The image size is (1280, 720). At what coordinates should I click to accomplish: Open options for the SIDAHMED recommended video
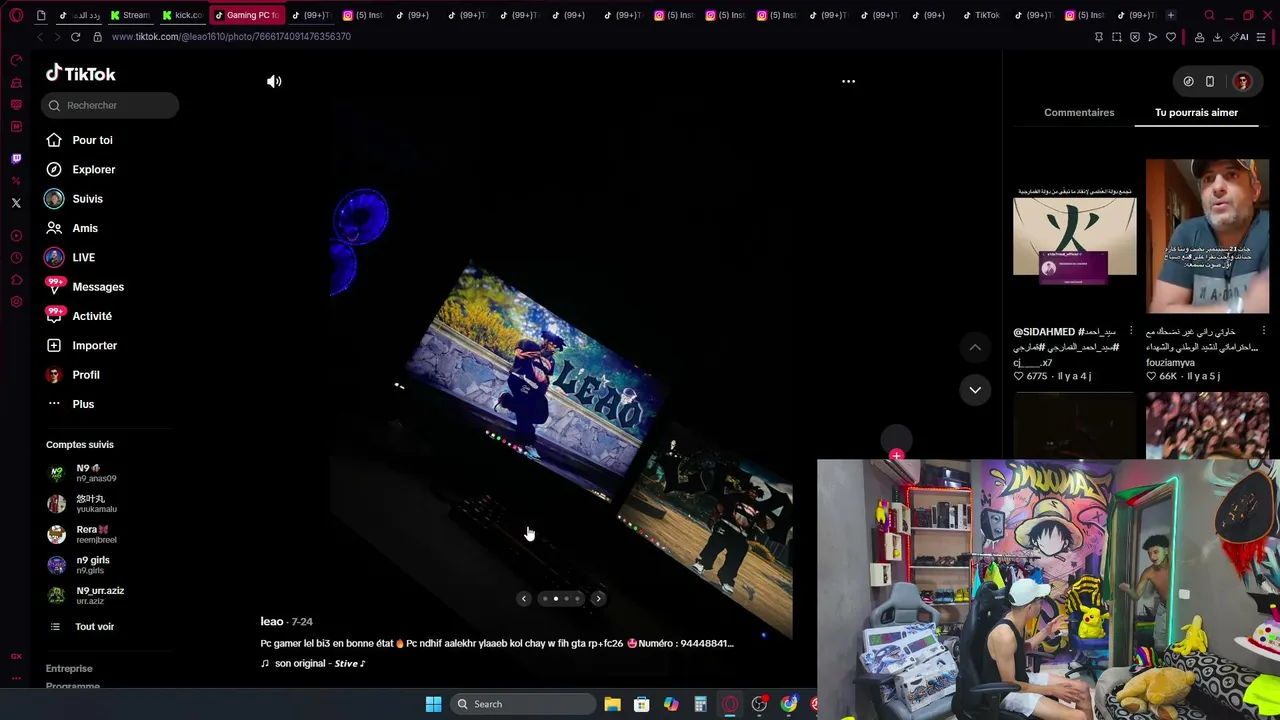(1131, 331)
